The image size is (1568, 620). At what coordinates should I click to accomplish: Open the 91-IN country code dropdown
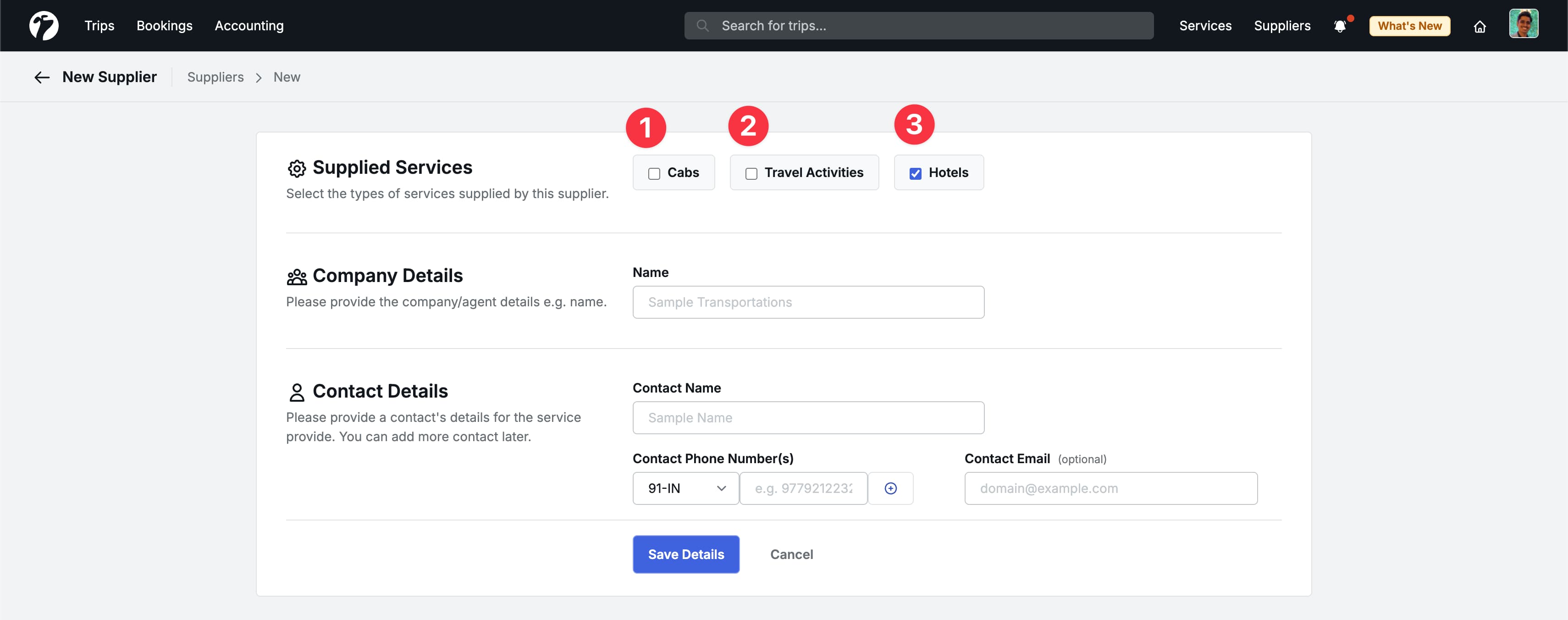(x=685, y=488)
